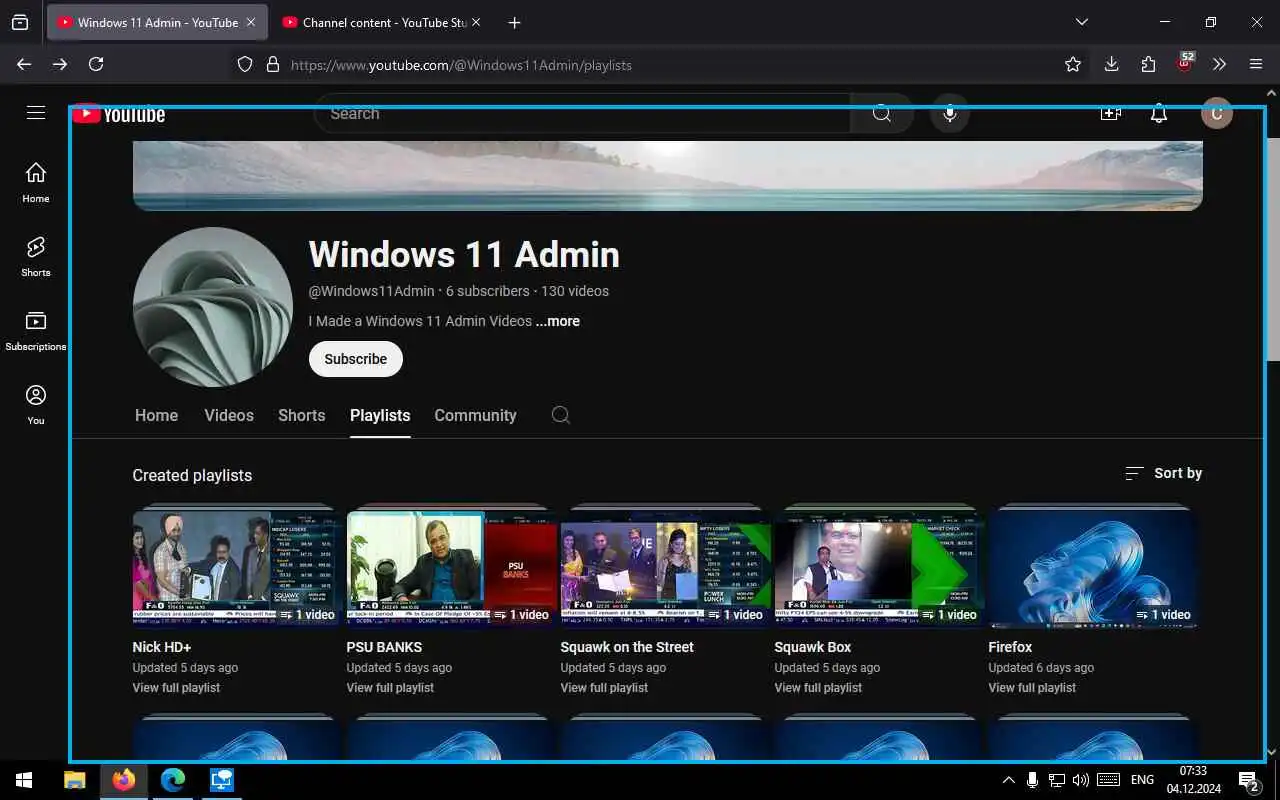Open a new browser tab
The image size is (1280, 800).
[514, 22]
